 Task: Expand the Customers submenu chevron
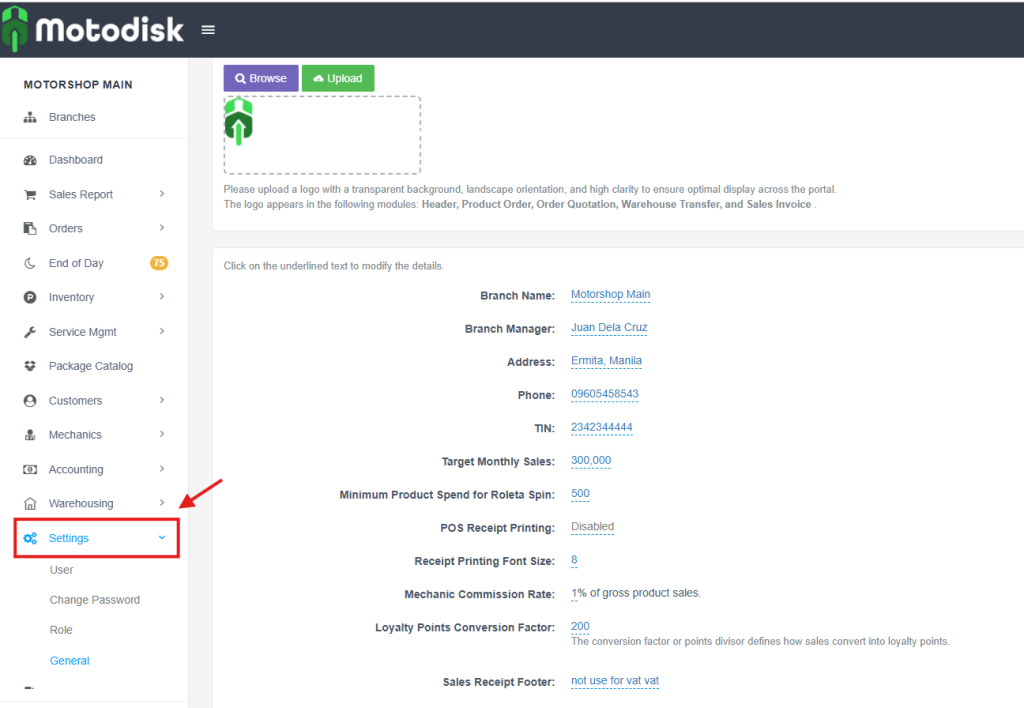(x=162, y=400)
